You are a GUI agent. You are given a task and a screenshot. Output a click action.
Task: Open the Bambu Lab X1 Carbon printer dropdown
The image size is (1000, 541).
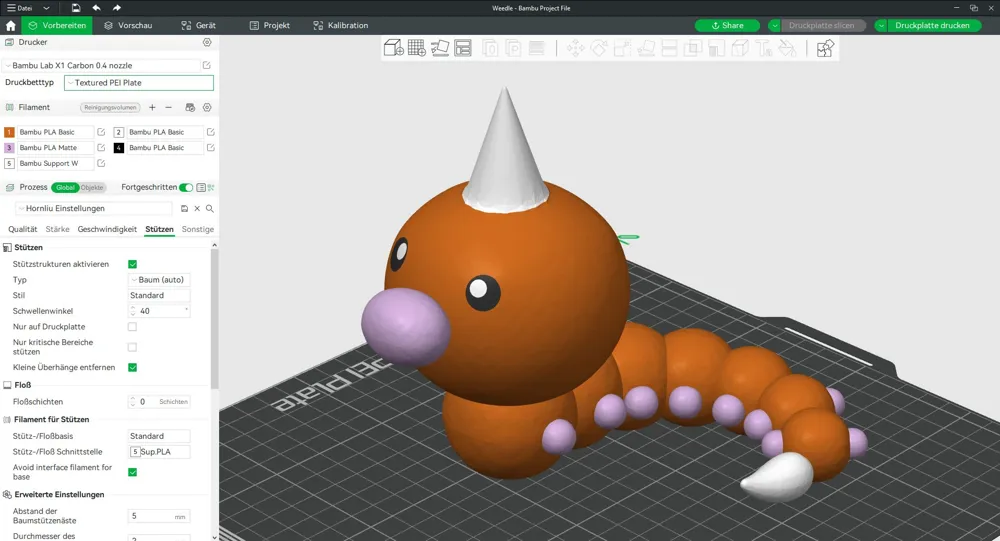(102, 65)
